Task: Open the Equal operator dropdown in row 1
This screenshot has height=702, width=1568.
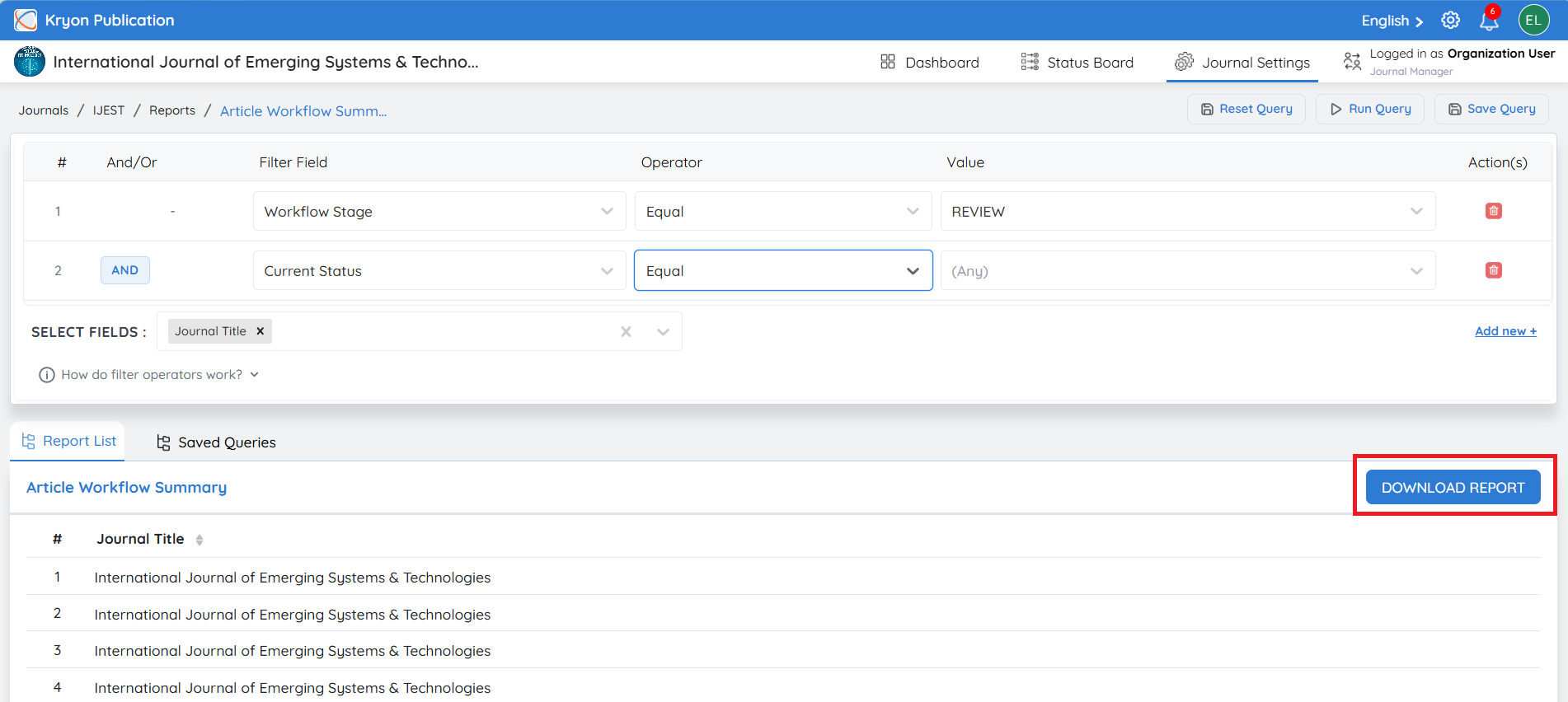Action: (783, 211)
